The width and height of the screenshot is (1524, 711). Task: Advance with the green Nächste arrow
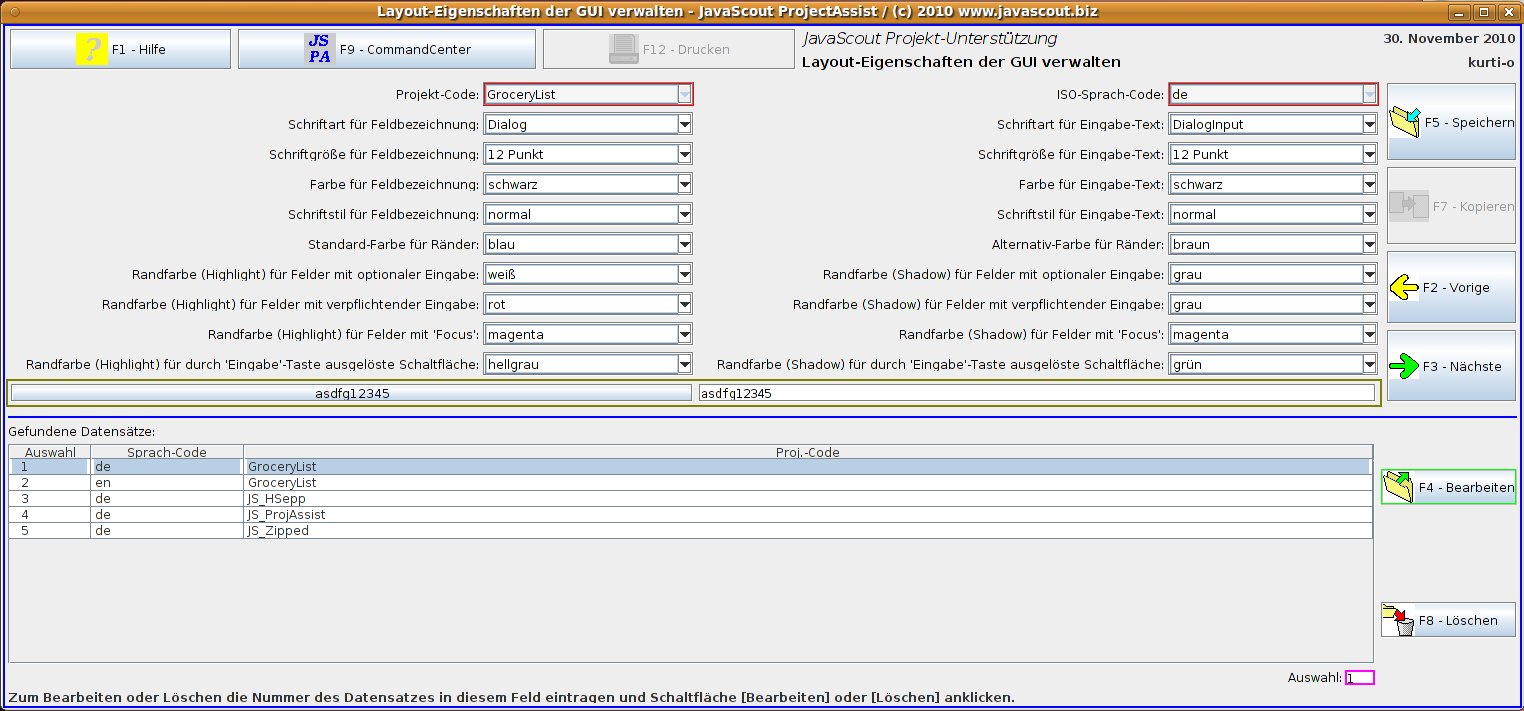coord(1404,366)
